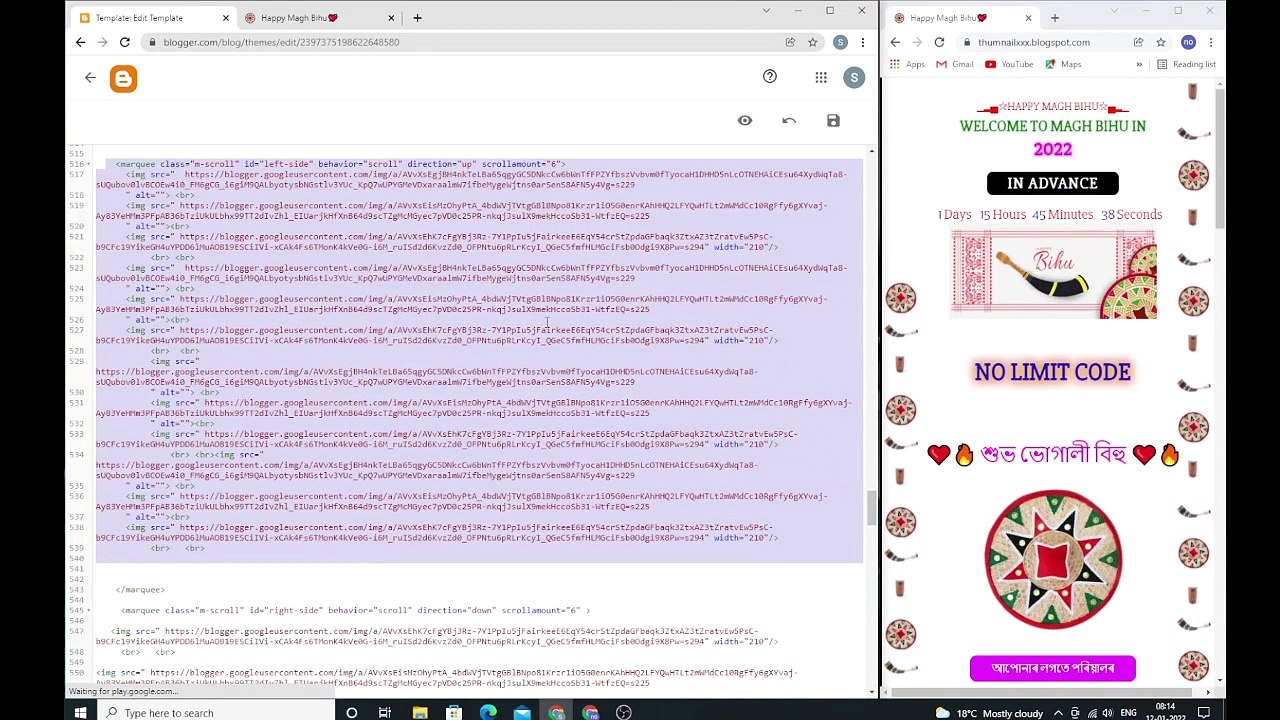
Task: Open the volume icon in the tray
Action: (x=1107, y=713)
